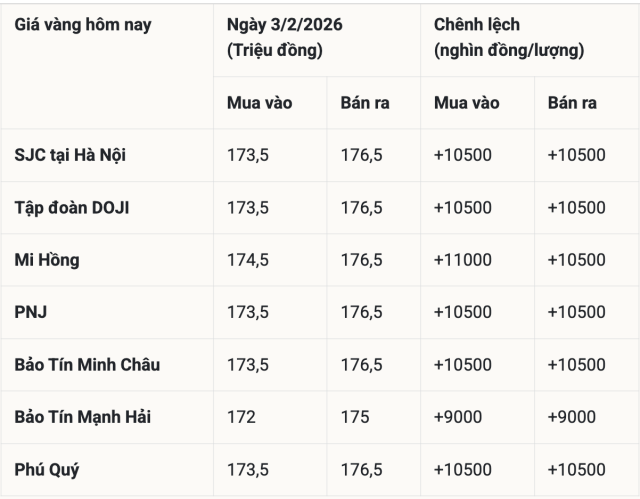Viewport: 640px width, 499px height.
Task: Click the "PNJ" row label
Action: point(31,312)
